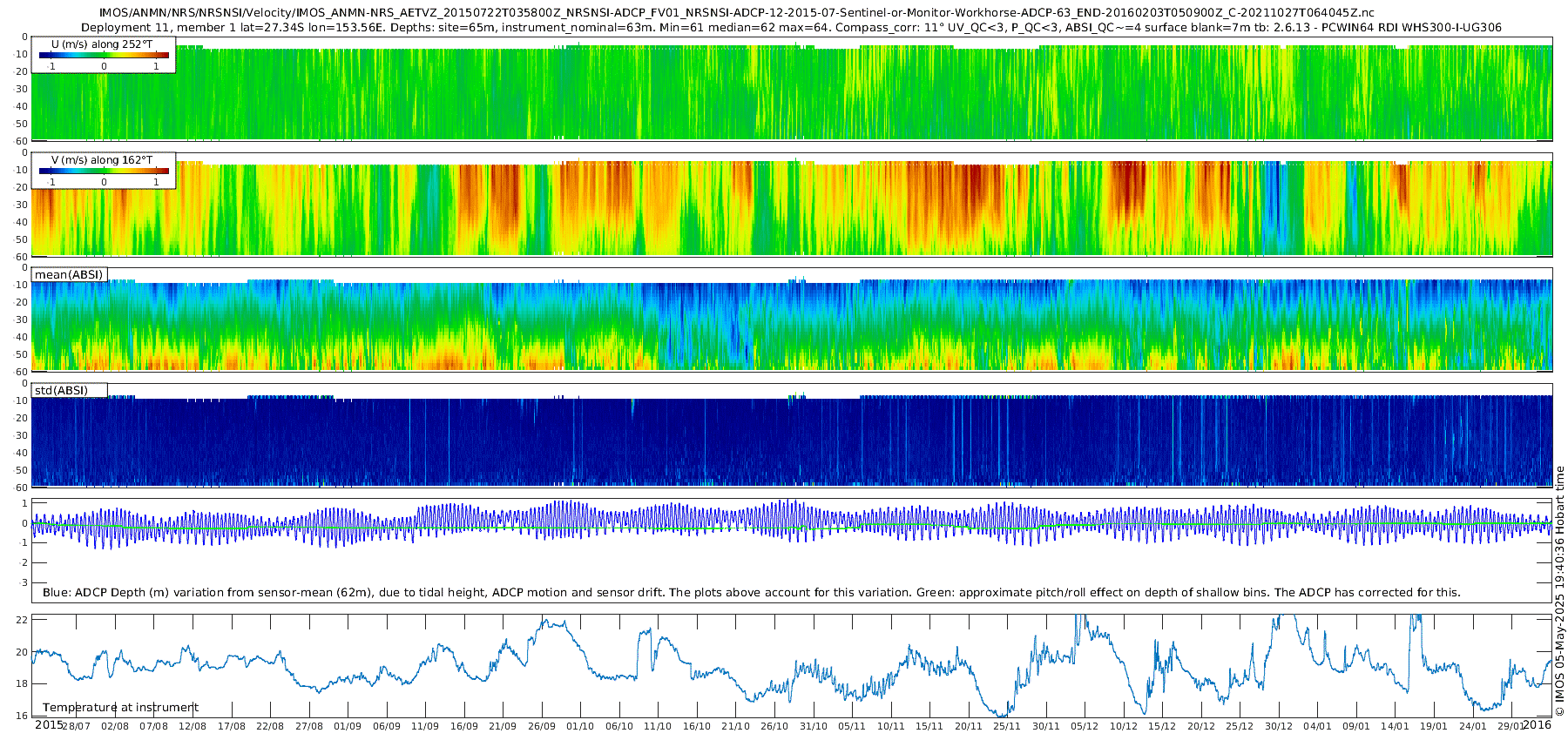Screen dimensions: 1568x740
Task: Click the U velocity colorbar legend
Action: pos(104,55)
